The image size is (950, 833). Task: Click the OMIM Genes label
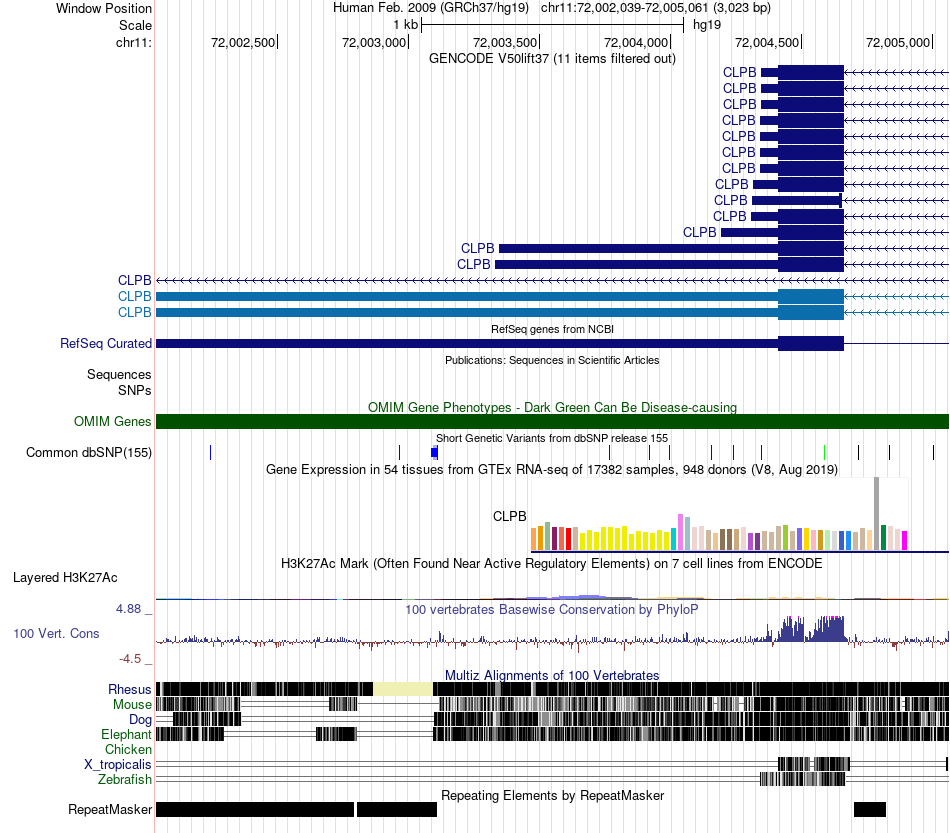[x=112, y=421]
